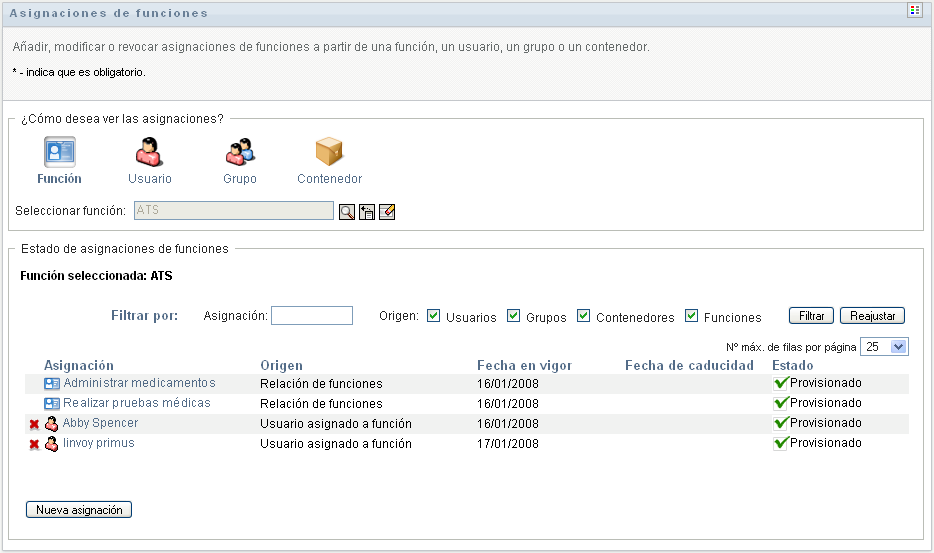This screenshot has height=553, width=934.
Task: Click the user icon beside Abby Spencer
Action: tap(52, 424)
